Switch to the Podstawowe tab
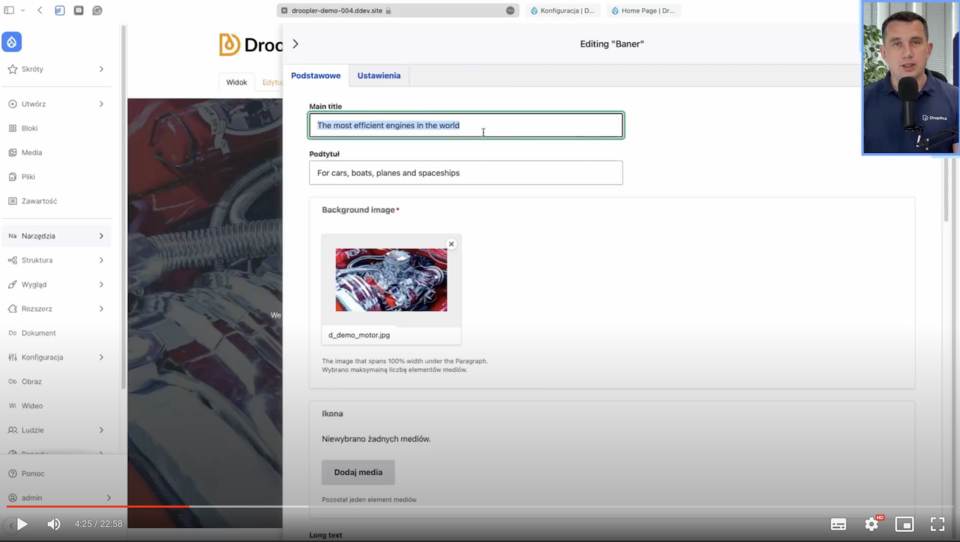 tap(316, 75)
